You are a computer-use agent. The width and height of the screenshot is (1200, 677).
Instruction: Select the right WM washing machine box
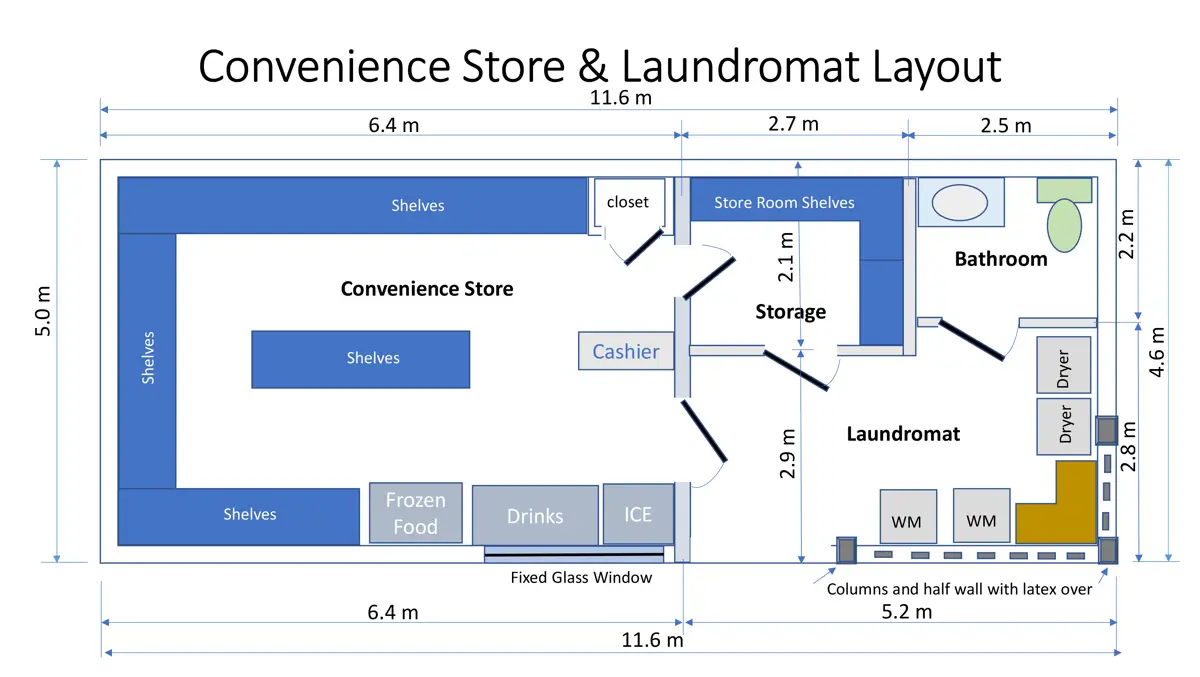tap(981, 517)
